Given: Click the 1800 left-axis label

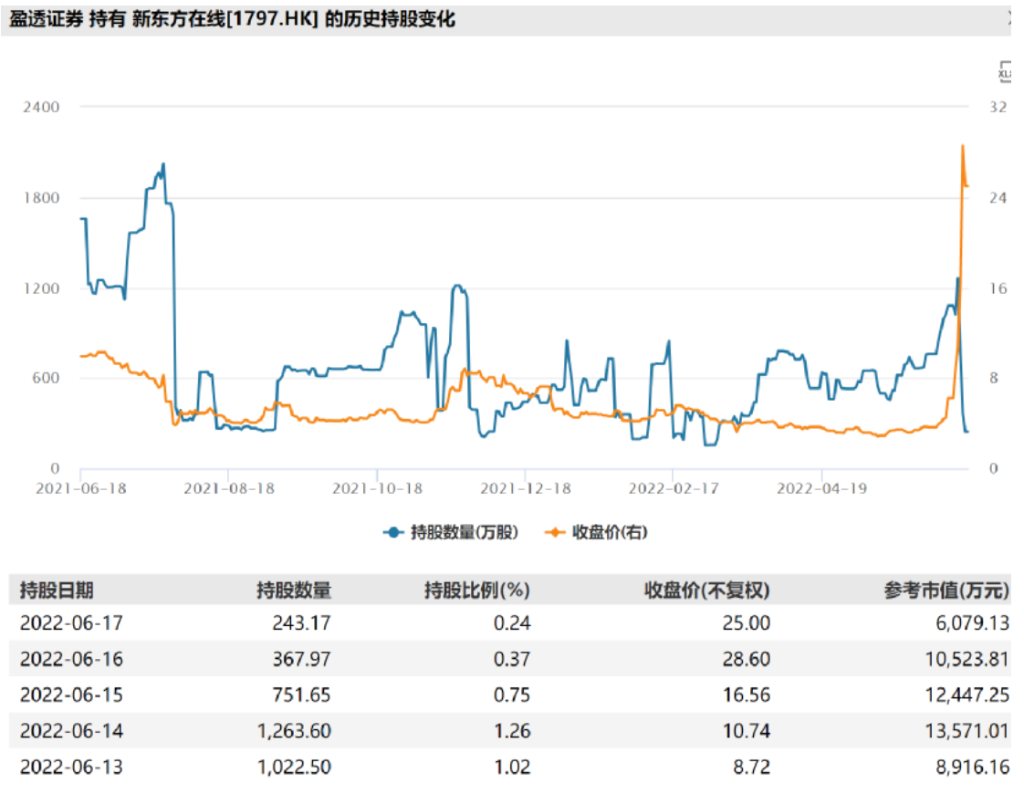Looking at the screenshot, I should pos(41,198).
